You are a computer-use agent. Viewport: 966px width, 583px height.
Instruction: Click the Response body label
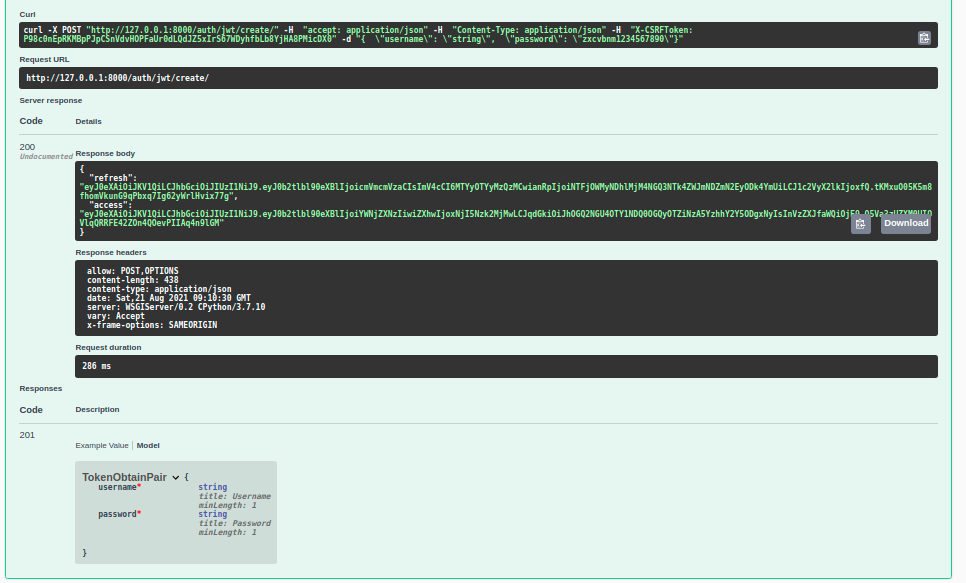click(x=105, y=153)
